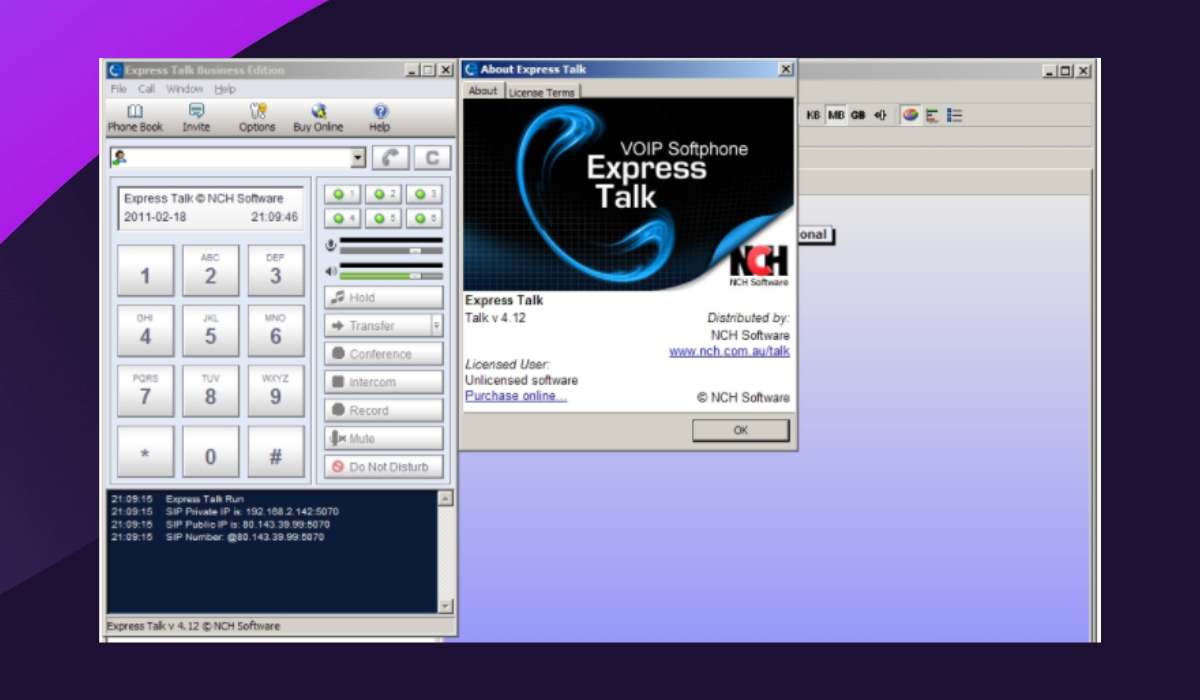Click the Help toolbar icon with question mark
Image resolution: width=1200 pixels, height=700 pixels.
(380, 117)
